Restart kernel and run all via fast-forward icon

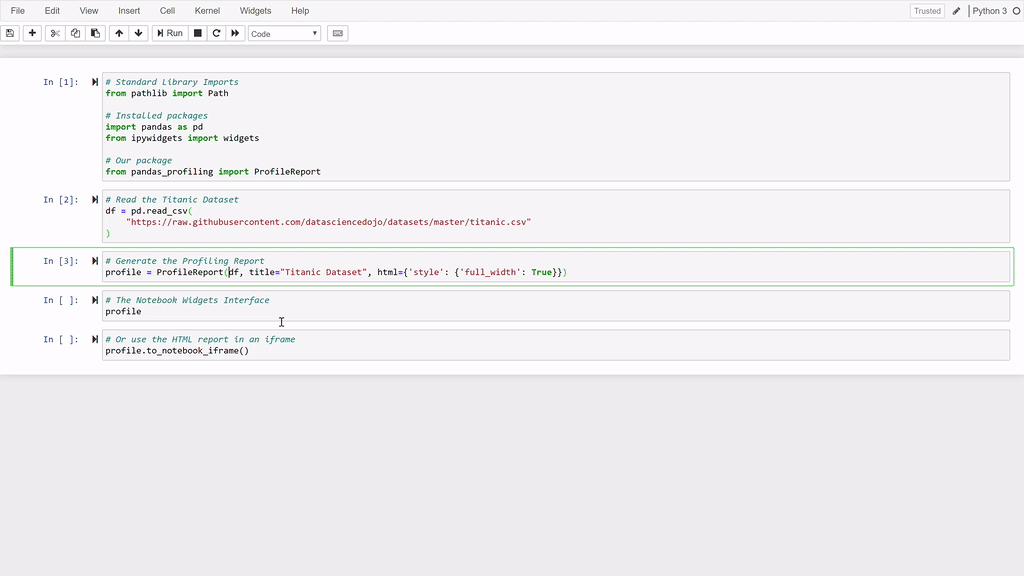(x=236, y=33)
